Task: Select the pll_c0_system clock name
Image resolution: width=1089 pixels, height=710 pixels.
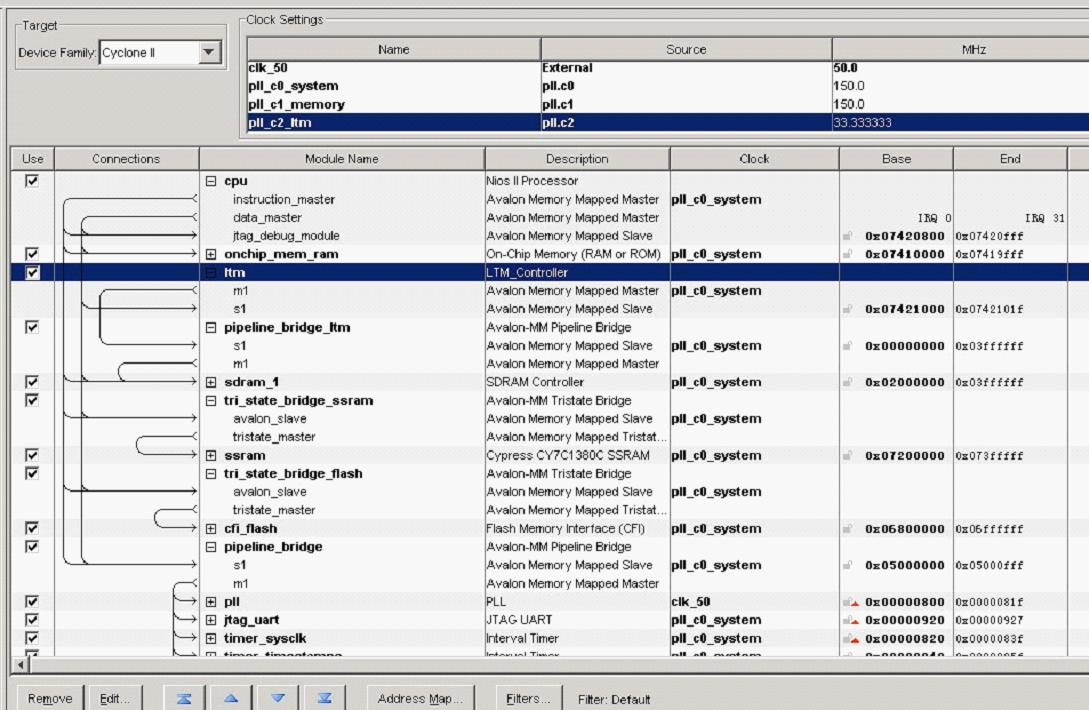Action: [x=293, y=86]
